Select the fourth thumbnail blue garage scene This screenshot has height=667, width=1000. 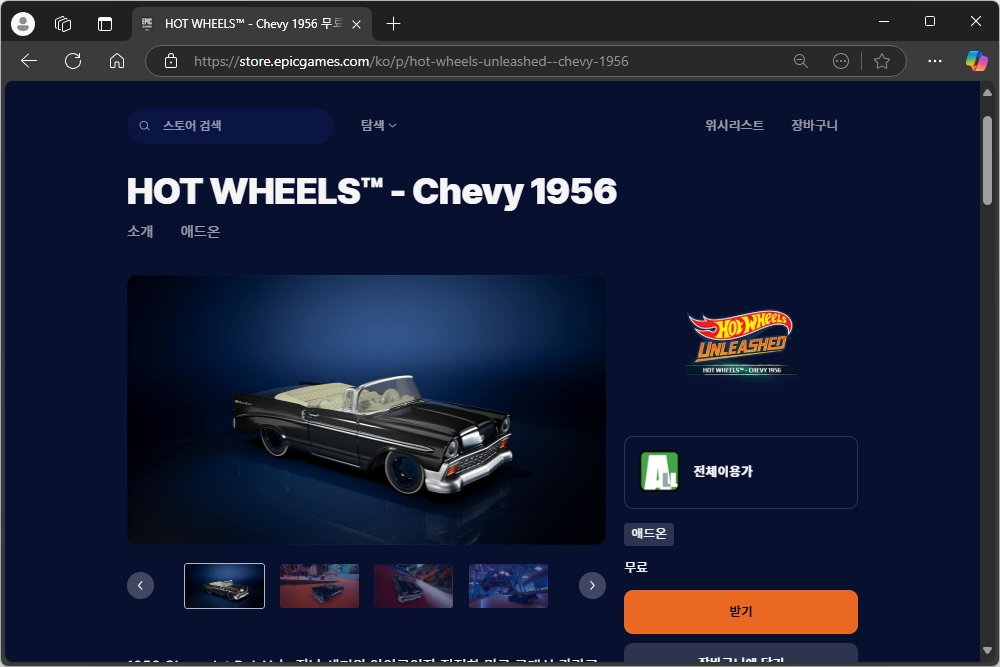[508, 586]
